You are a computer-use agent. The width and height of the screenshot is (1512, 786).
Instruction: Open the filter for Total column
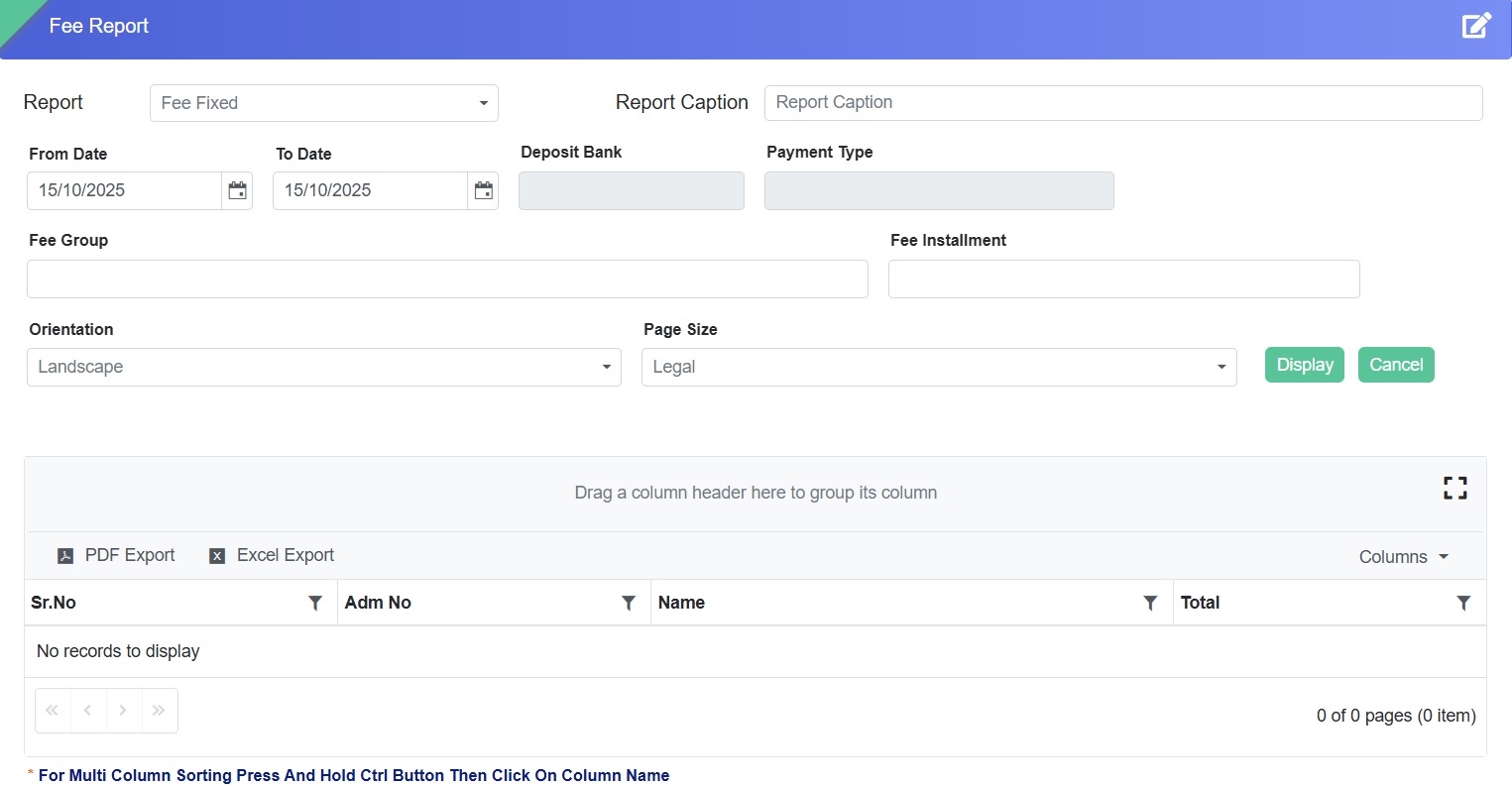1463,603
